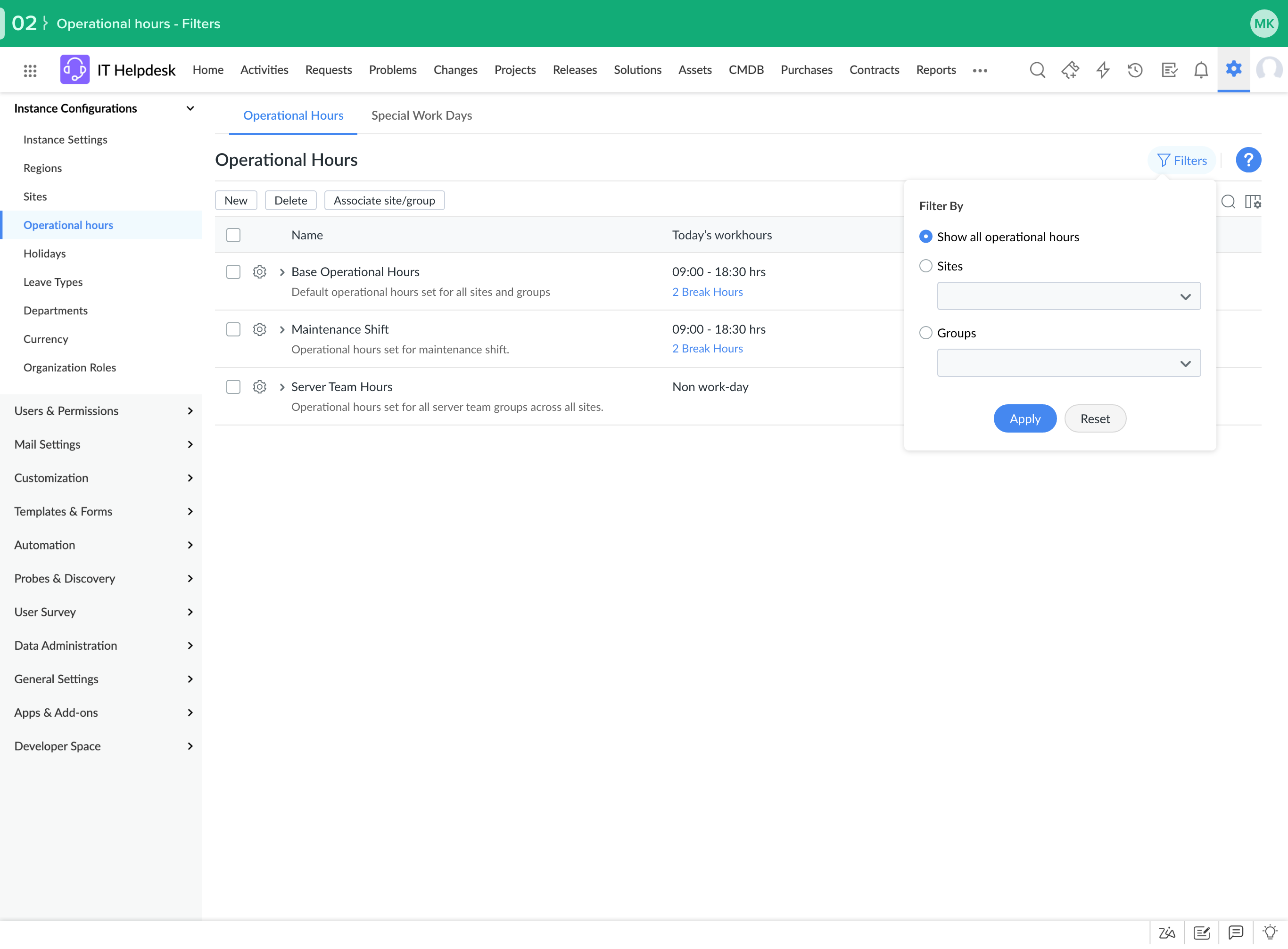Select the Operational Hours tab
This screenshot has width=1288, height=949.
[x=293, y=115]
